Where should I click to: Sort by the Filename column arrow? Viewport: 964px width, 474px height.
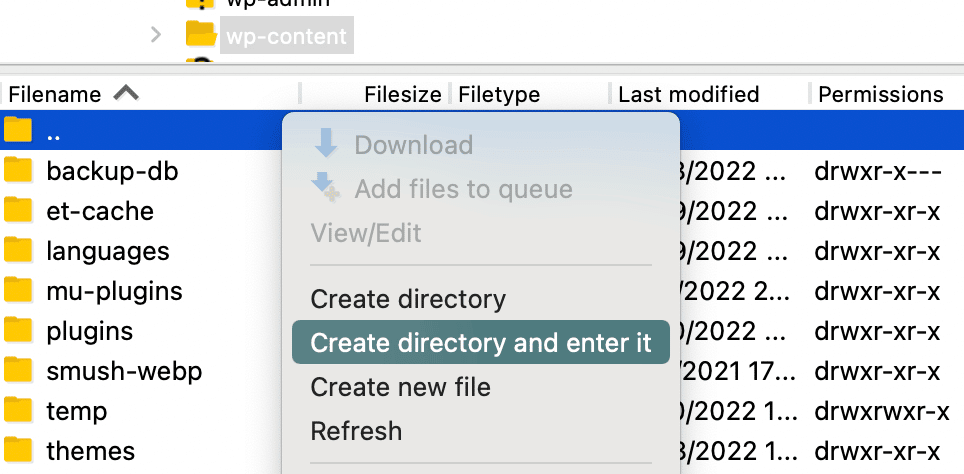coord(126,94)
